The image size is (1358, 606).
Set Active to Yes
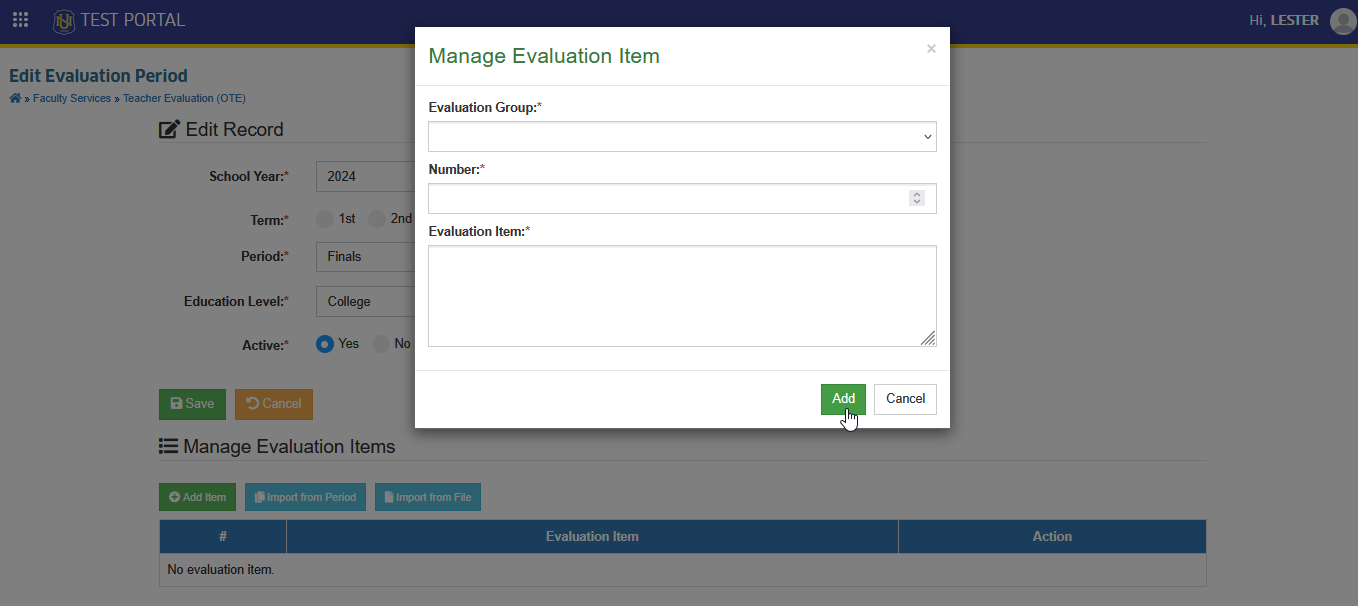pos(325,343)
